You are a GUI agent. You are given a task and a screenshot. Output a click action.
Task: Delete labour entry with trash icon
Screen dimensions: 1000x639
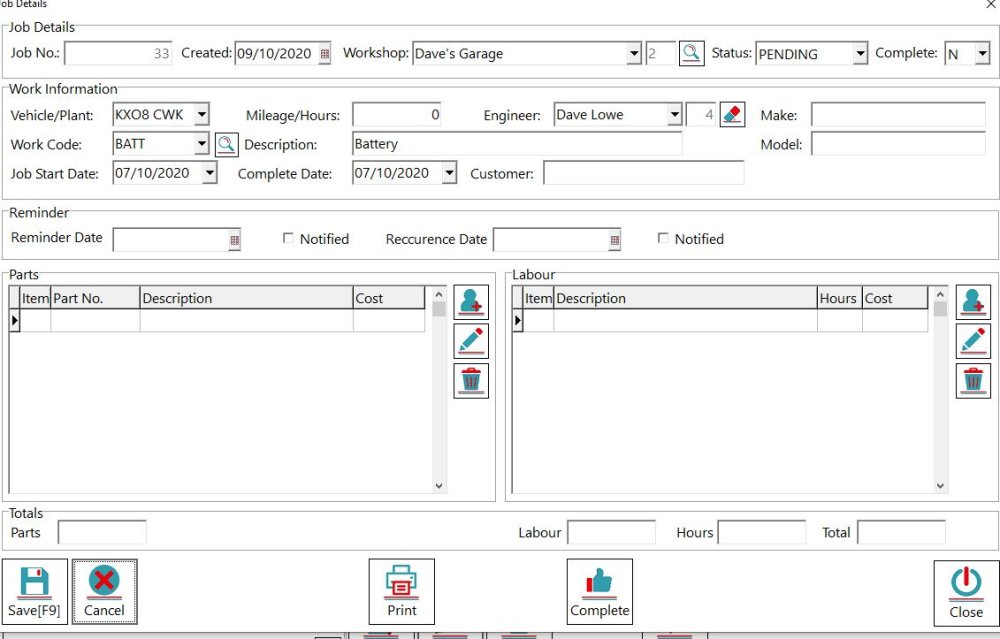973,381
